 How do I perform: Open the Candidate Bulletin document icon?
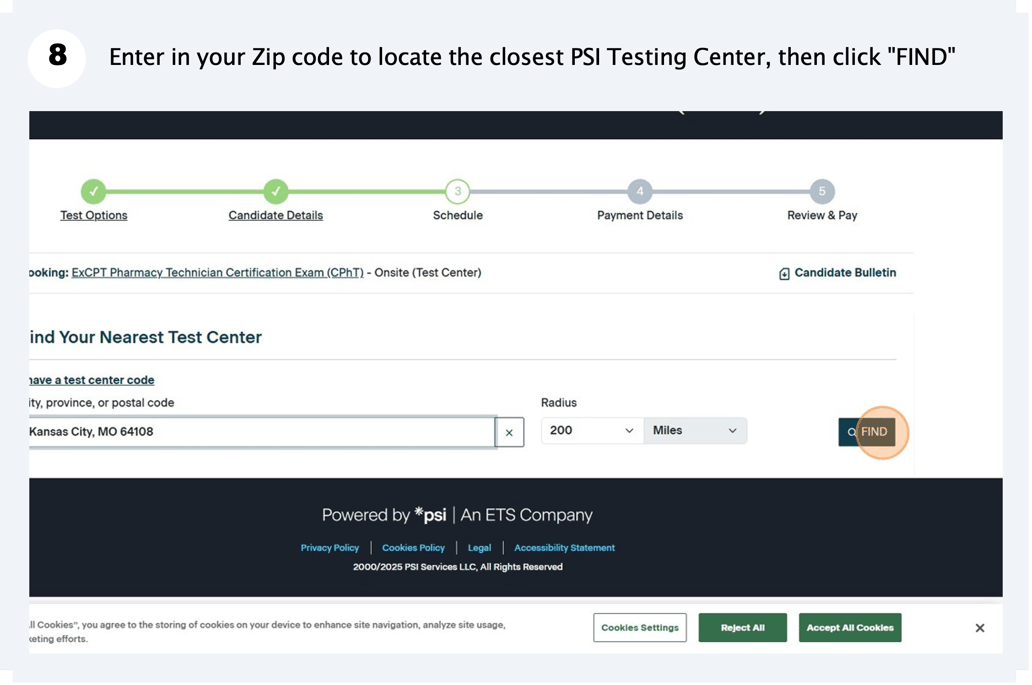[x=783, y=272]
